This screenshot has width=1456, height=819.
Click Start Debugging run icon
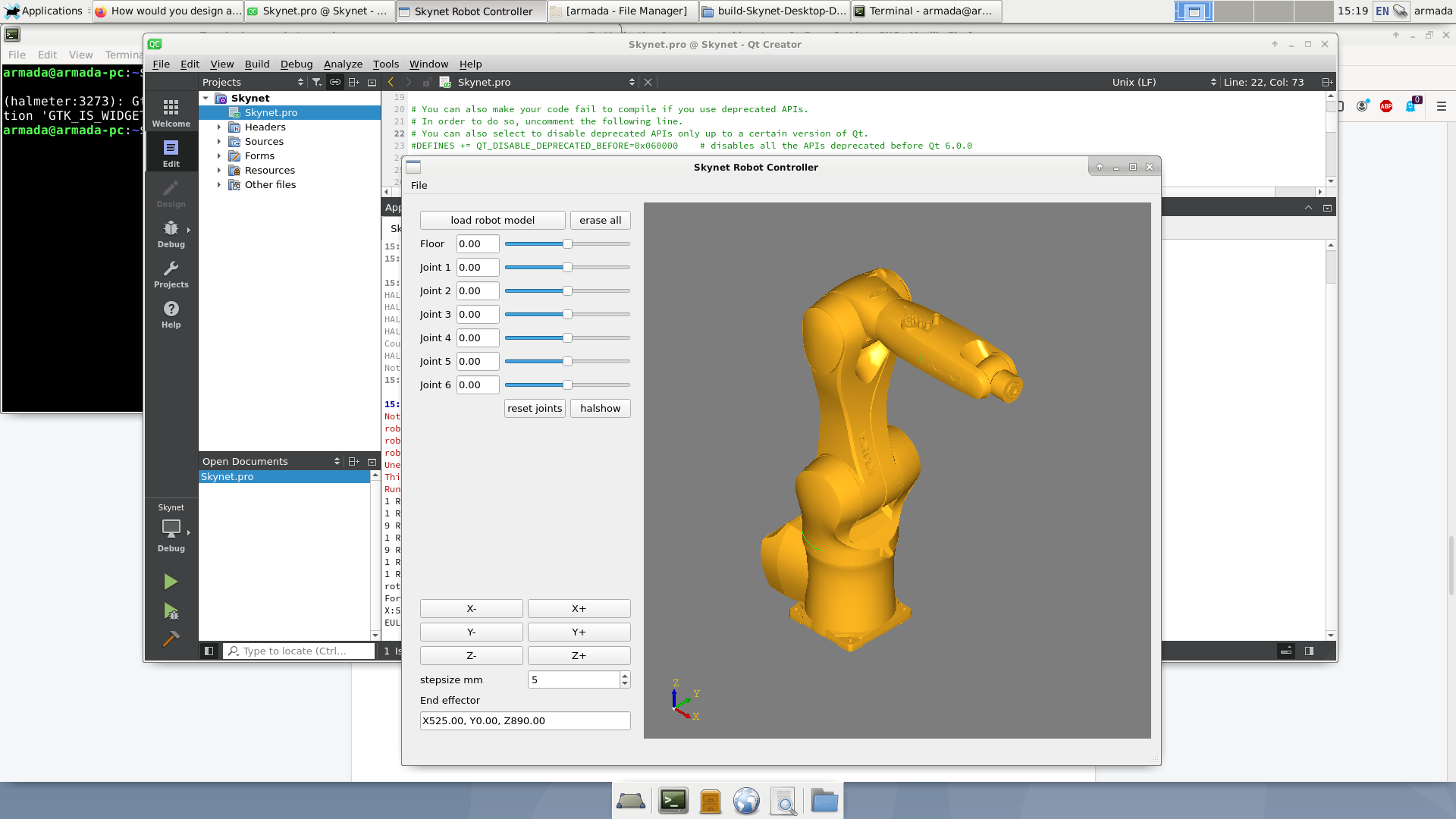click(x=171, y=611)
